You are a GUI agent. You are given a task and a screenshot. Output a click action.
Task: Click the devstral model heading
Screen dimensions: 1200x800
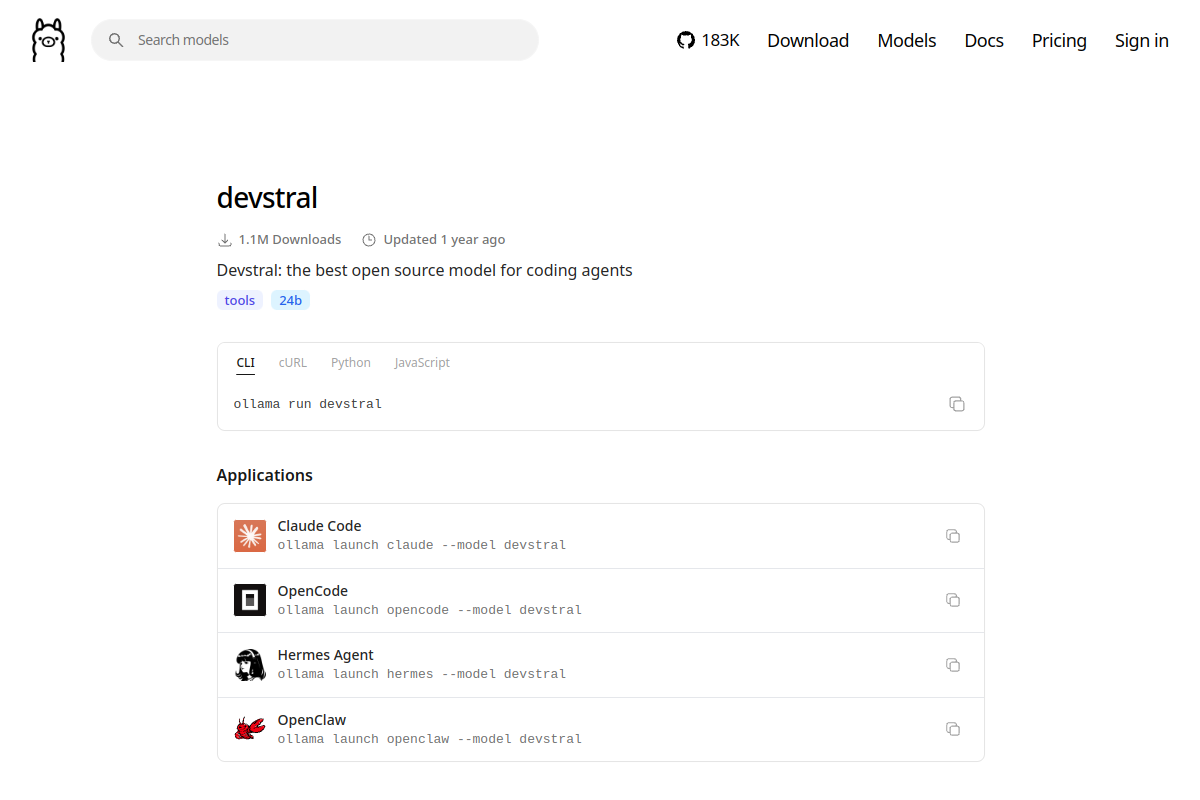click(267, 198)
